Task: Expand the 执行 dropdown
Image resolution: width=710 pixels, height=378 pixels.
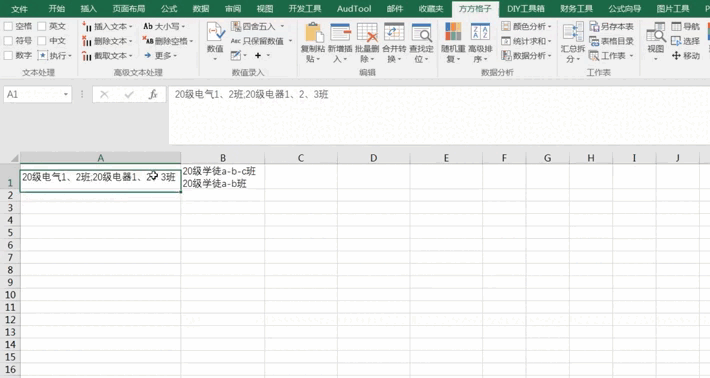Action: pos(70,56)
